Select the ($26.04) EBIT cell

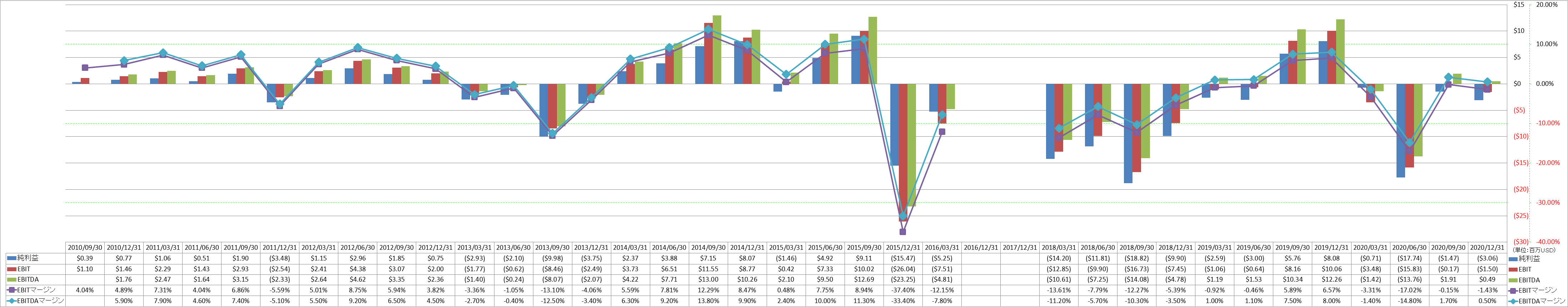click(x=903, y=269)
